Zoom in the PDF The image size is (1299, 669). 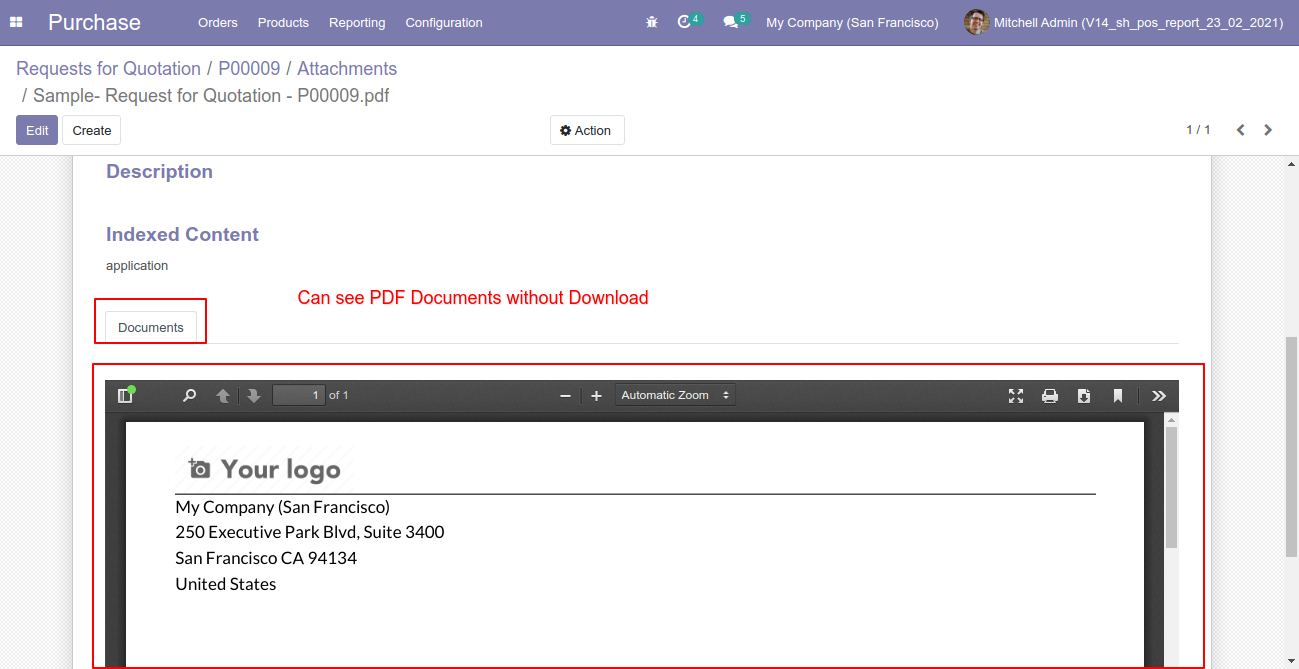596,396
